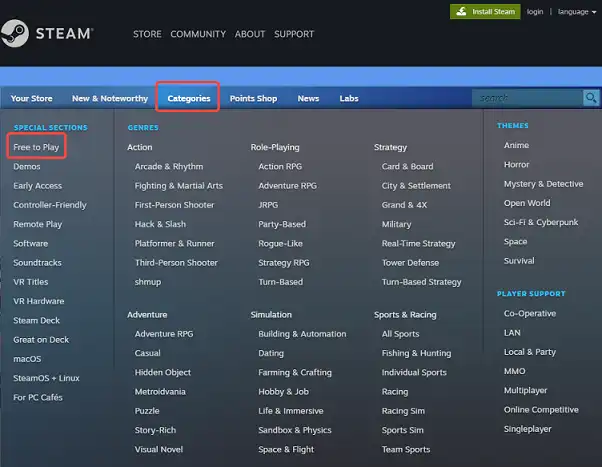Click in the store search field
The height and width of the screenshot is (467, 602).
click(x=527, y=98)
